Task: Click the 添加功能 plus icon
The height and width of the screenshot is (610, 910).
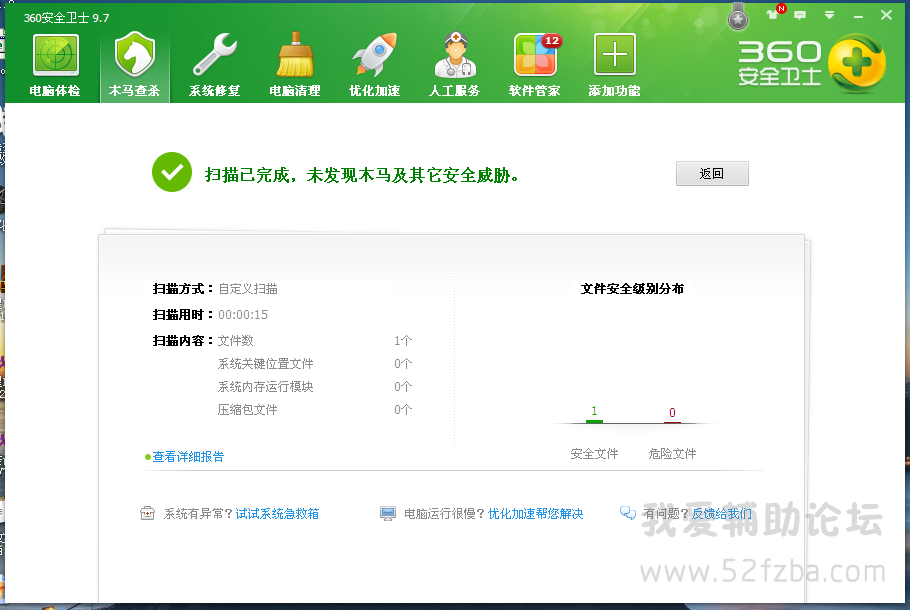Action: pos(615,64)
